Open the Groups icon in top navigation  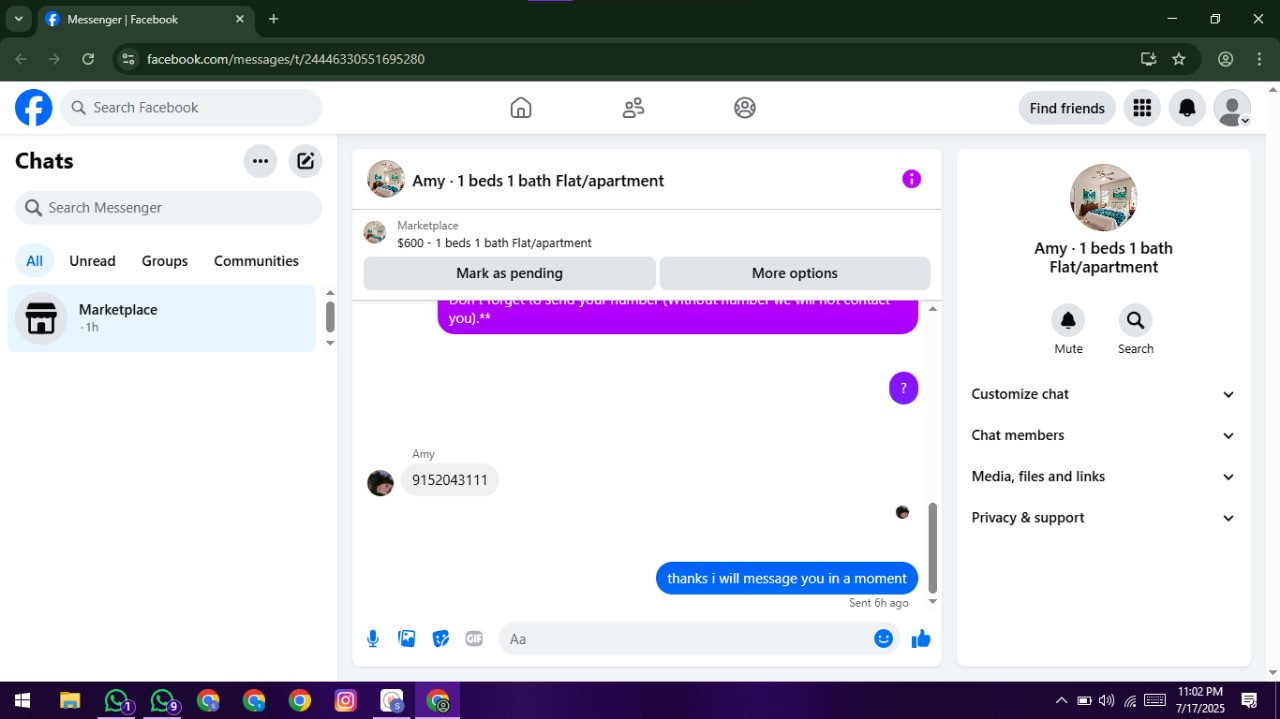coord(744,108)
